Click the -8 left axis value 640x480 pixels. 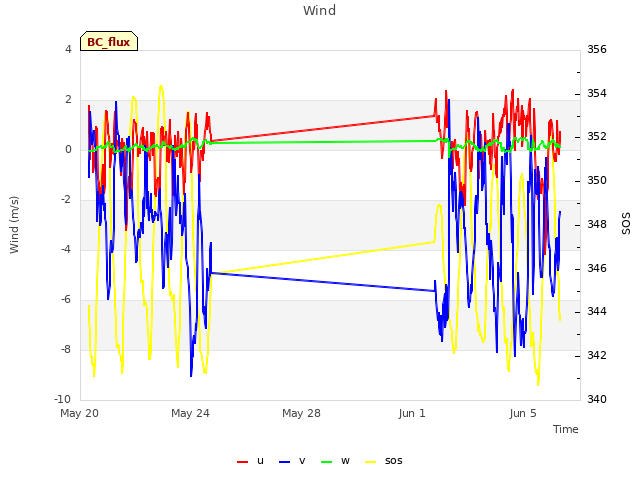pos(66,349)
